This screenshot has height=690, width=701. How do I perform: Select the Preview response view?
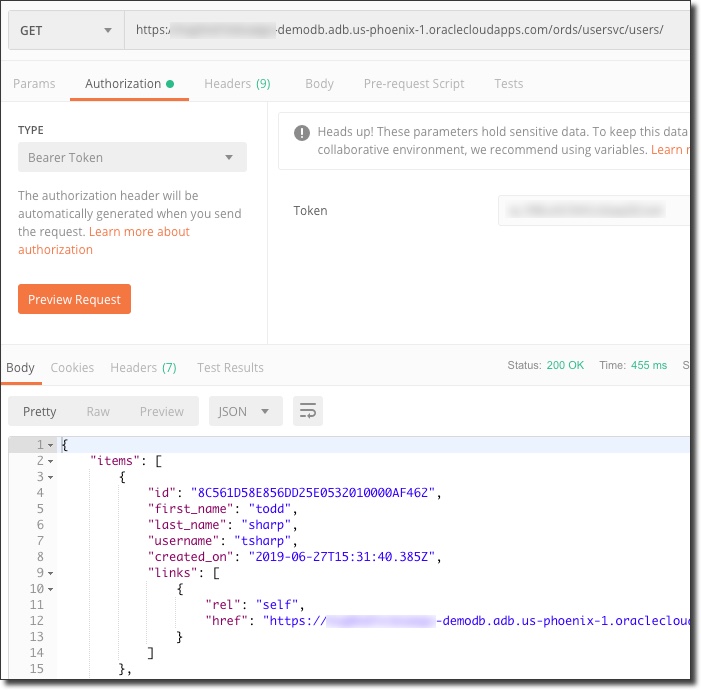(162, 411)
